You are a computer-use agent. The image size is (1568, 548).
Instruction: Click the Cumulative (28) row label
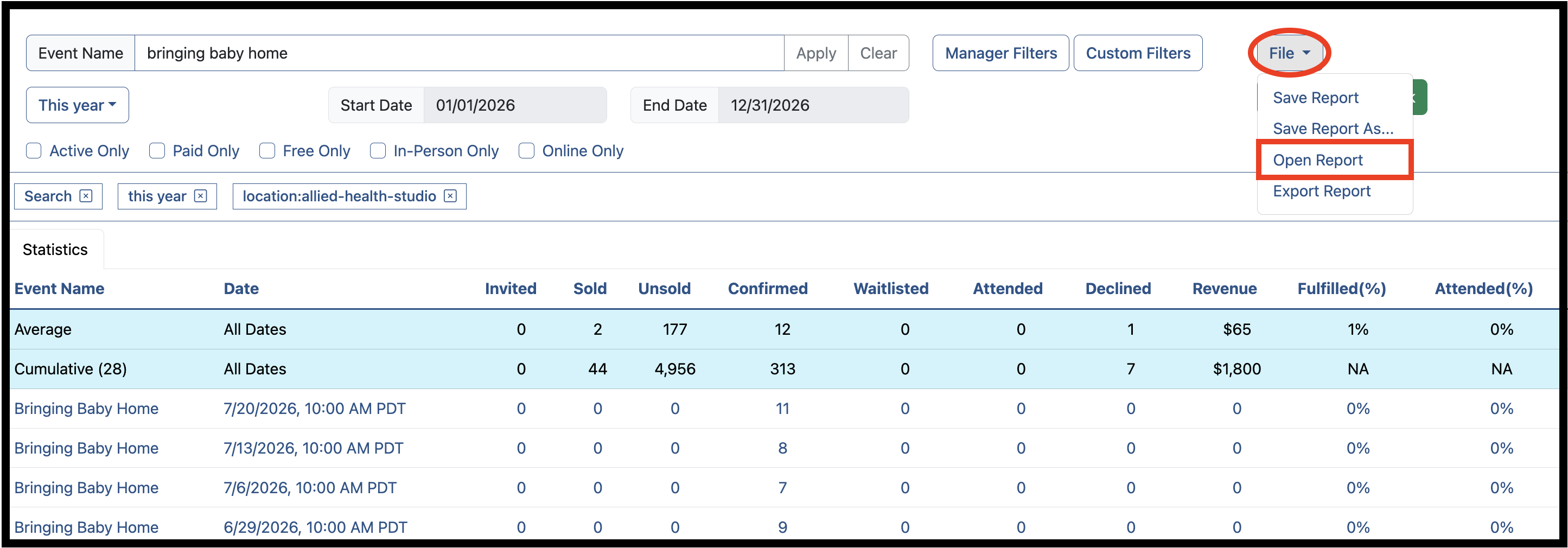[71, 368]
